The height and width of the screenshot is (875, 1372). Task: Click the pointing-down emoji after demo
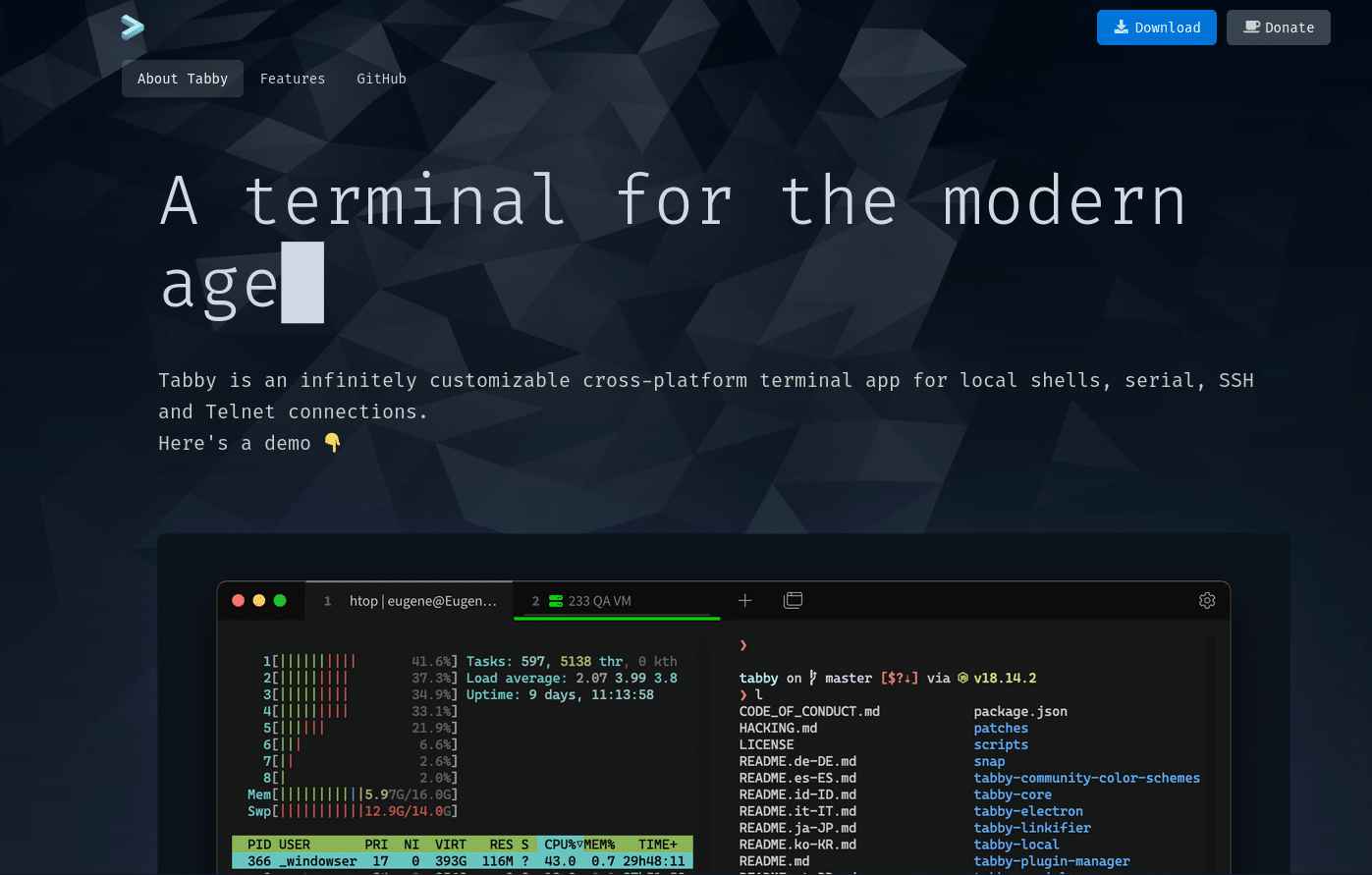tap(332, 443)
